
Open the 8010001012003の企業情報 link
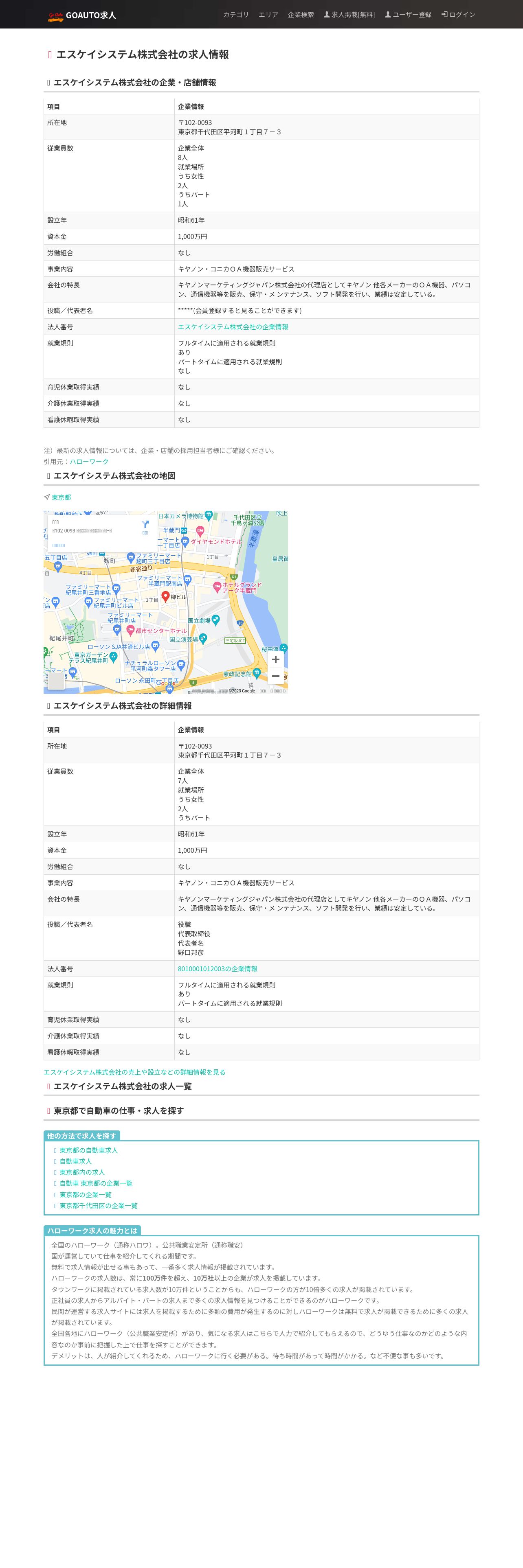point(218,968)
